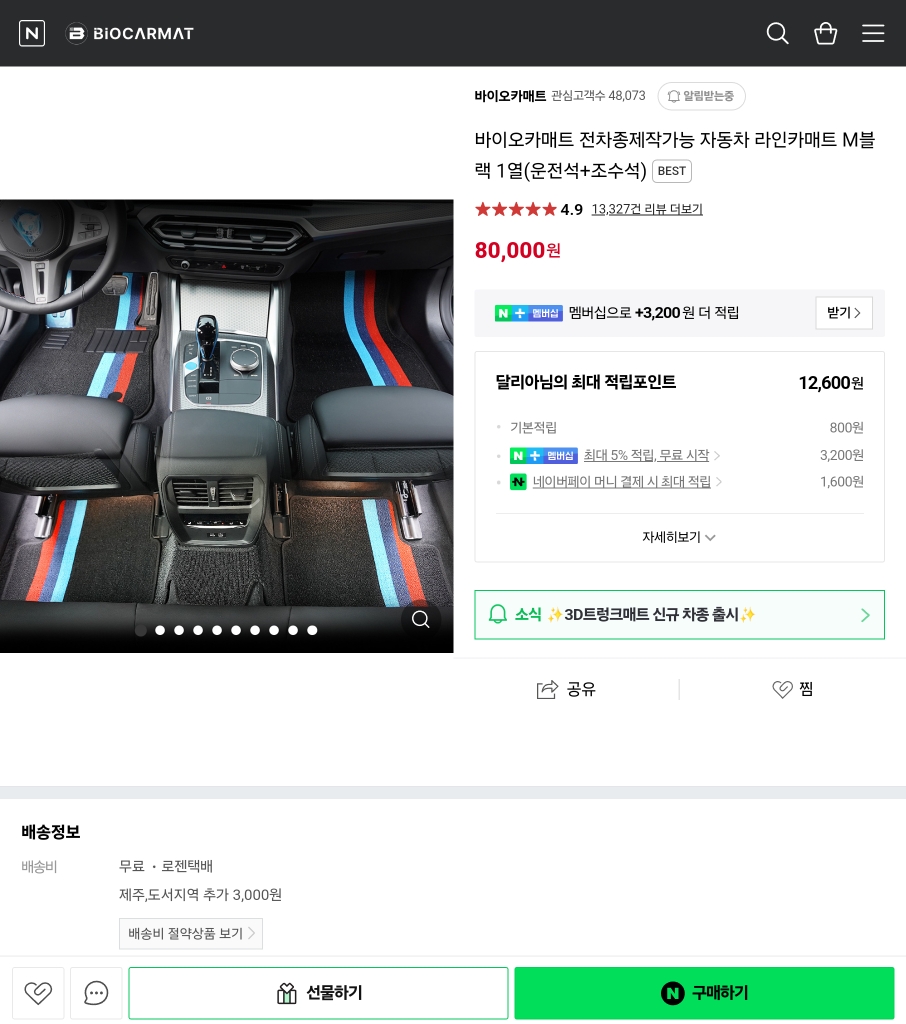This screenshot has width=906, height=1024.
Task: Click the 80,000원 price
Action: pos(517,250)
